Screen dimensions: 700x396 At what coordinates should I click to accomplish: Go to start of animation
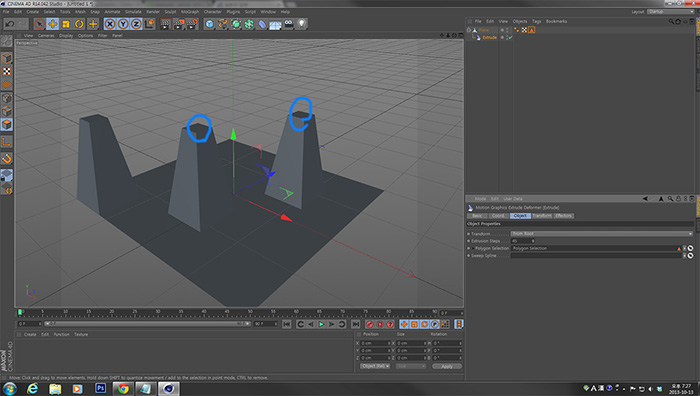pyautogui.click(x=287, y=324)
